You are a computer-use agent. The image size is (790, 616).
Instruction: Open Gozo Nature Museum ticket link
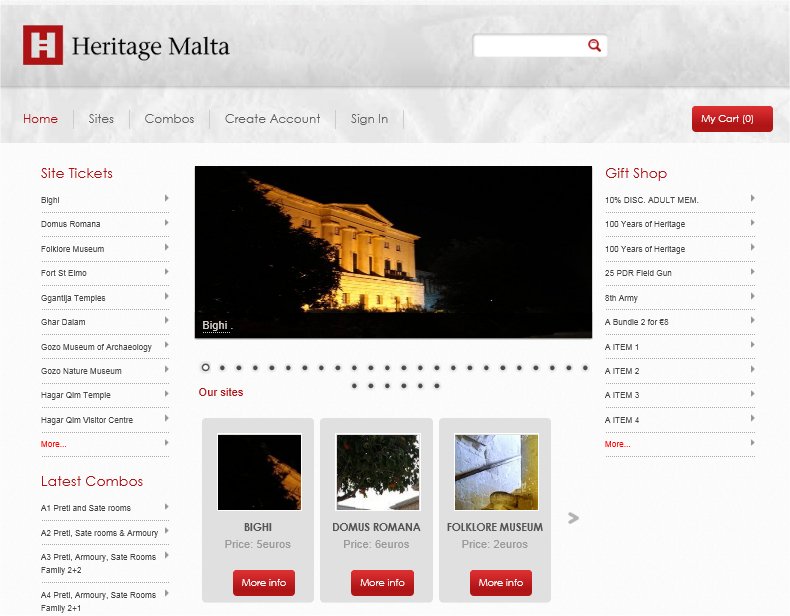pos(81,371)
